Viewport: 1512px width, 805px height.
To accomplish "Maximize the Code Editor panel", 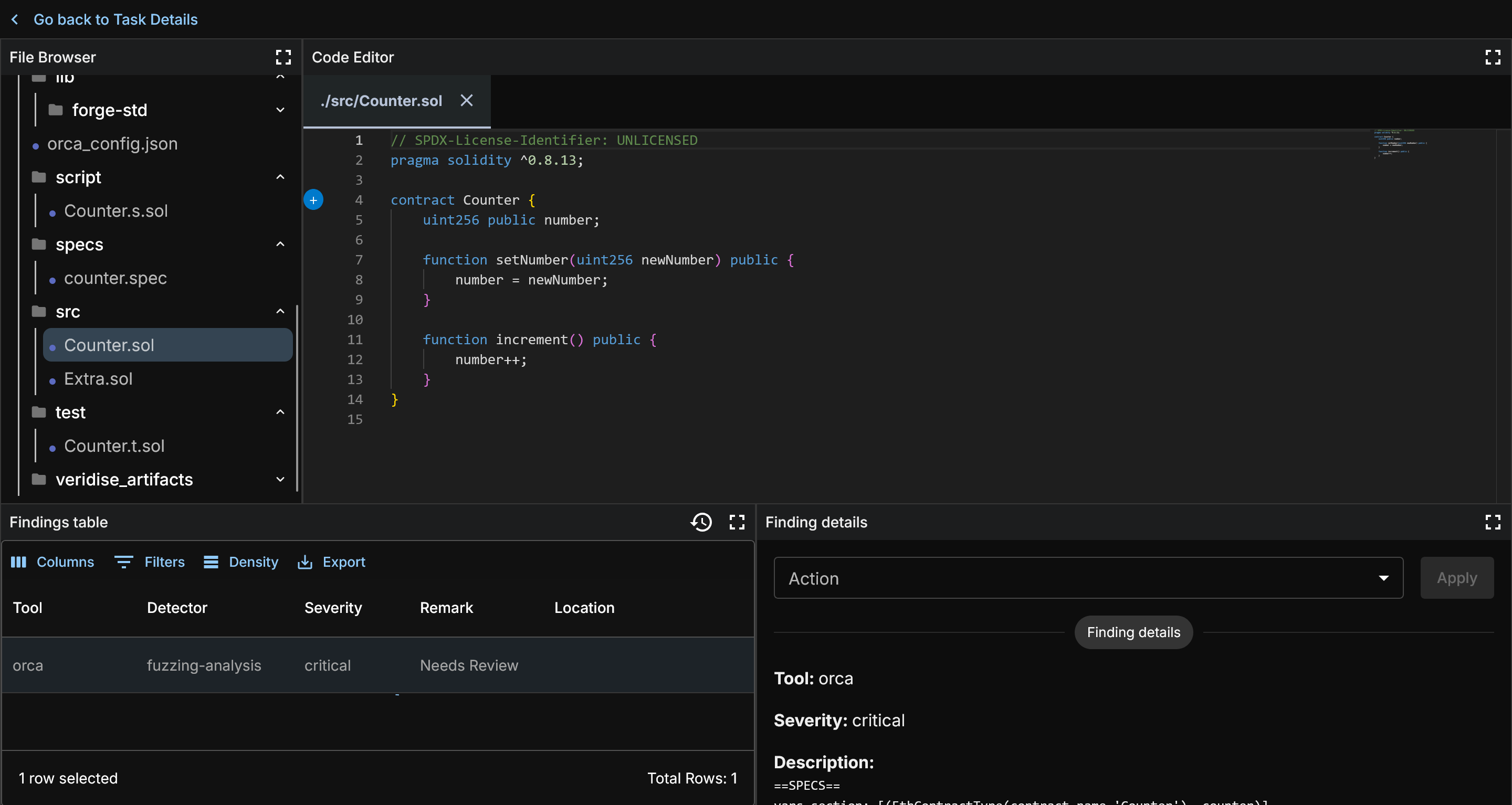I will pyautogui.click(x=1493, y=57).
